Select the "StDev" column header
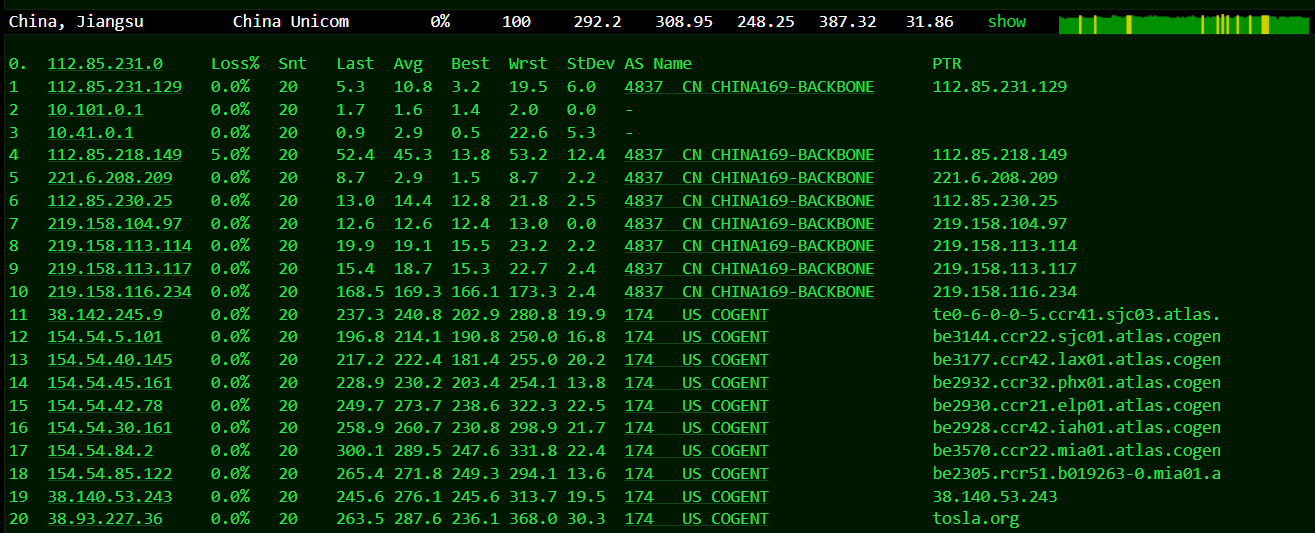The width and height of the screenshot is (1315, 533). tap(591, 64)
